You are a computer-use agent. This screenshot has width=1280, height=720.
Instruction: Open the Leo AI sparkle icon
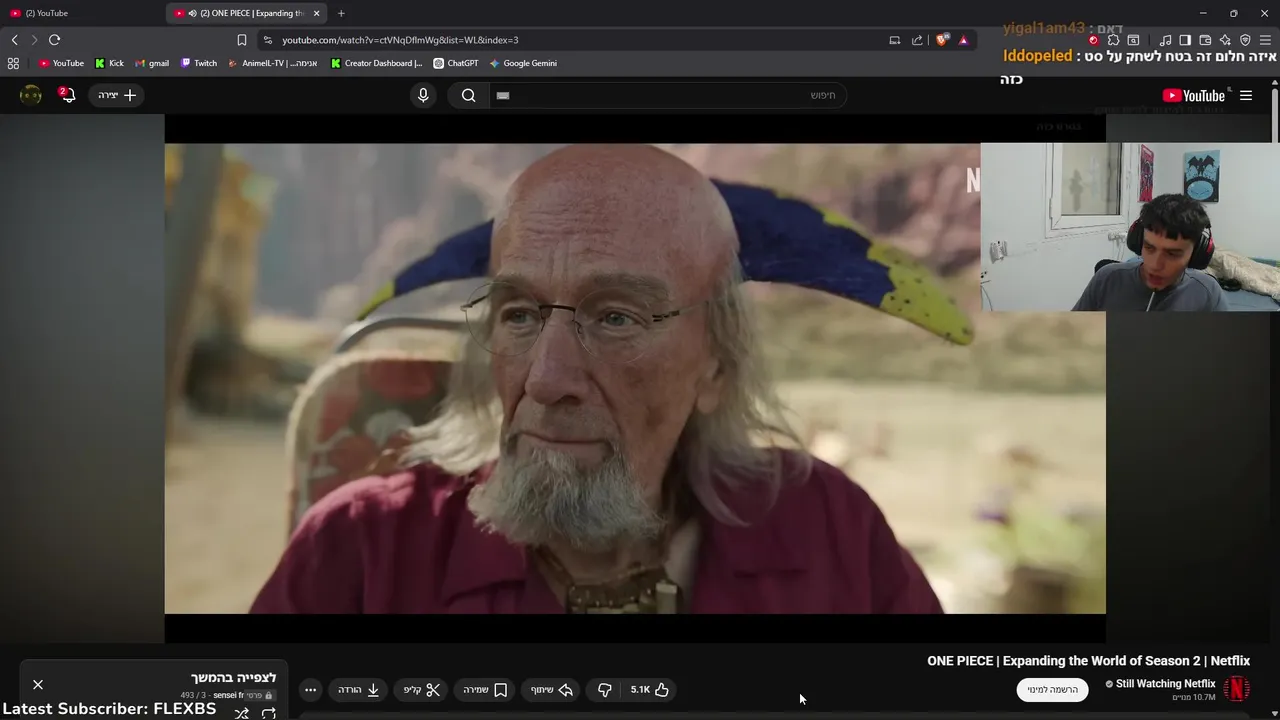[1225, 40]
